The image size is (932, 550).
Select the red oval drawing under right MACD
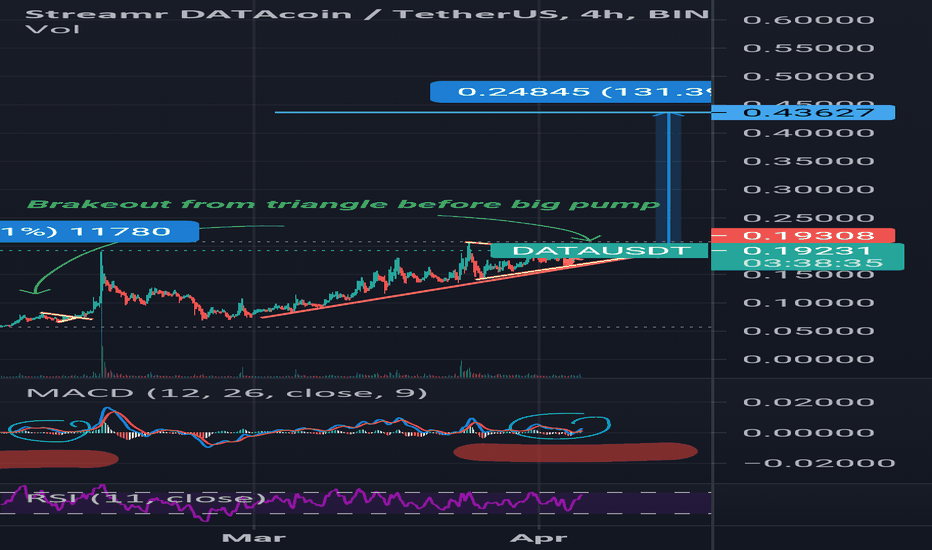[x=575, y=452]
